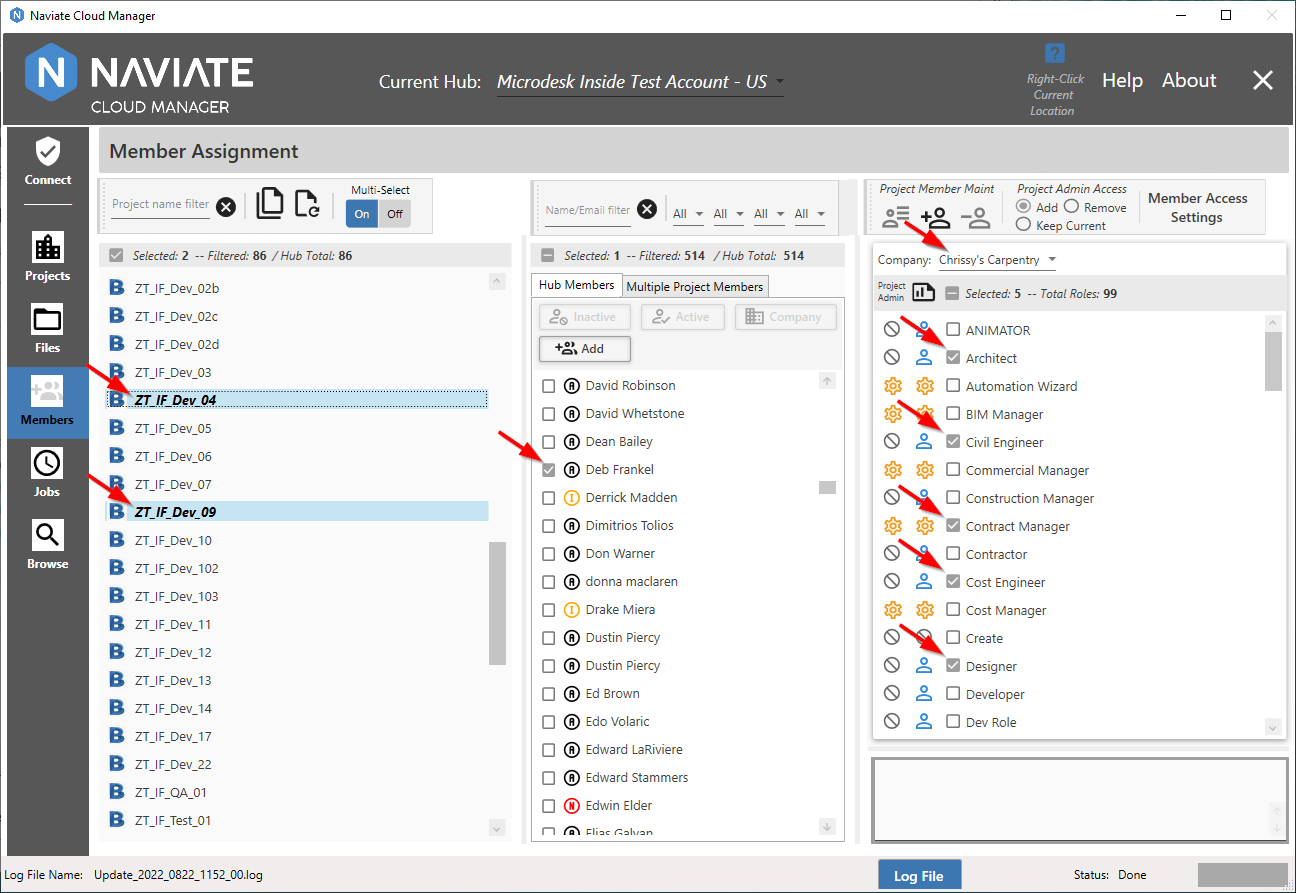Open the third All filter dropdown

click(769, 214)
